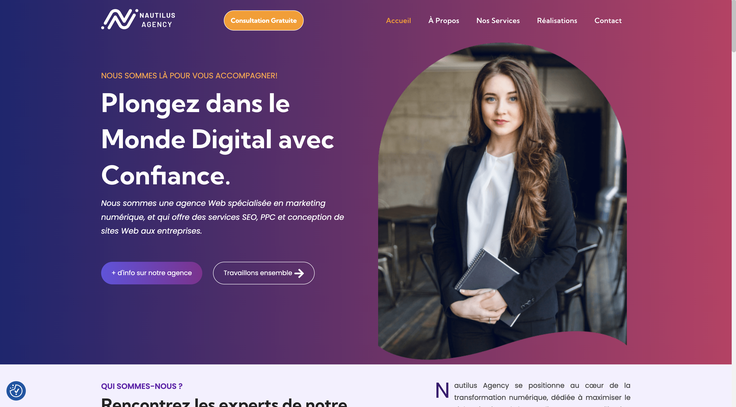
Task: Click the + d'info sur notre agence button
Action: click(x=152, y=273)
